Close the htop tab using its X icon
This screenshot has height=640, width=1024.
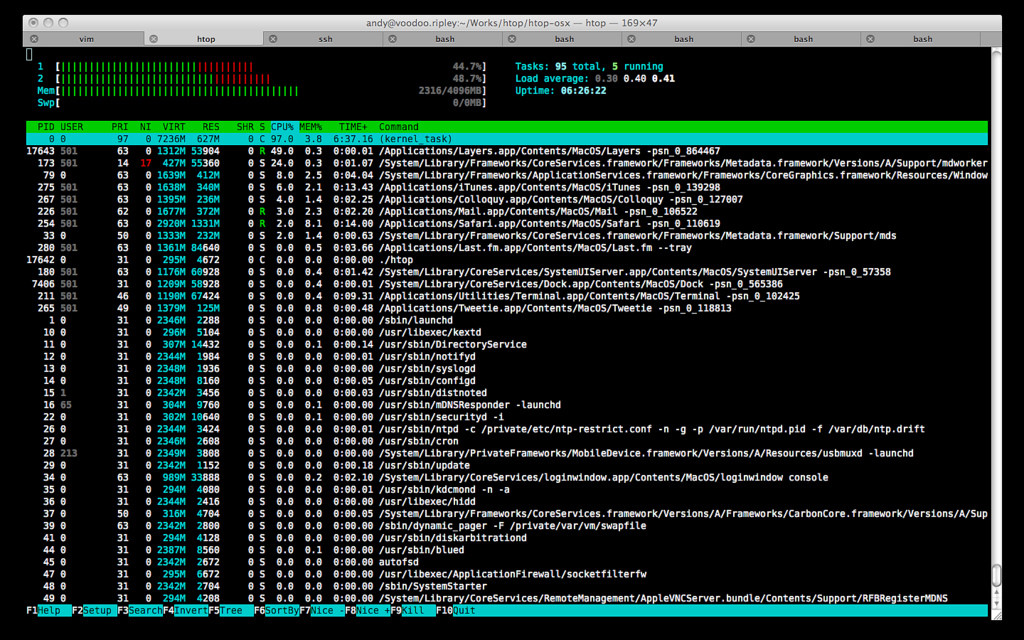[x=153, y=39]
